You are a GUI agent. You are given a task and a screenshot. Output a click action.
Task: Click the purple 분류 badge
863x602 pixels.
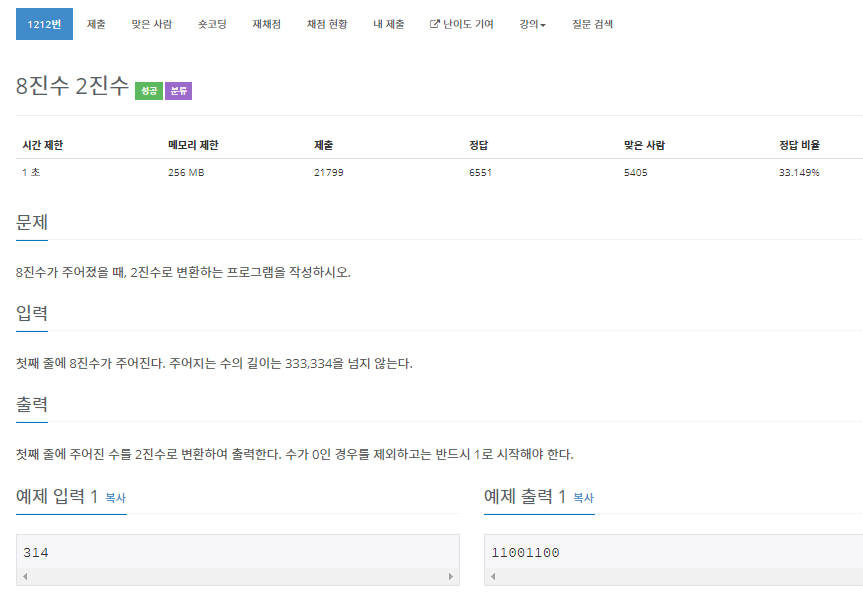[x=178, y=91]
